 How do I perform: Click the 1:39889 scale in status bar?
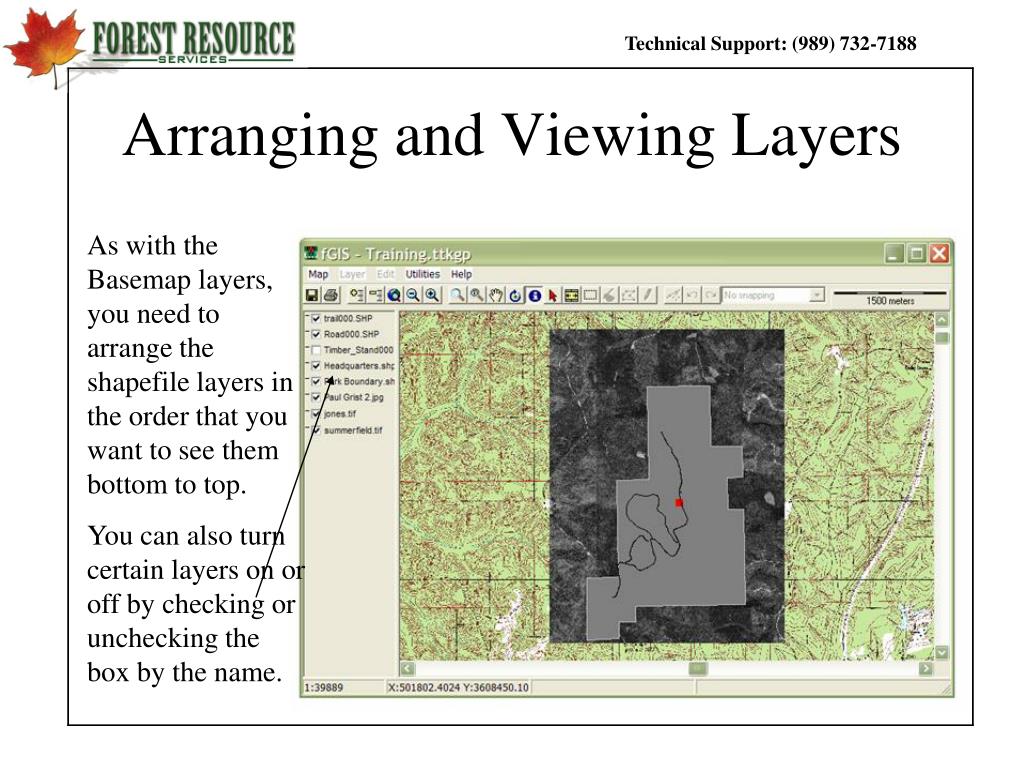(x=324, y=688)
